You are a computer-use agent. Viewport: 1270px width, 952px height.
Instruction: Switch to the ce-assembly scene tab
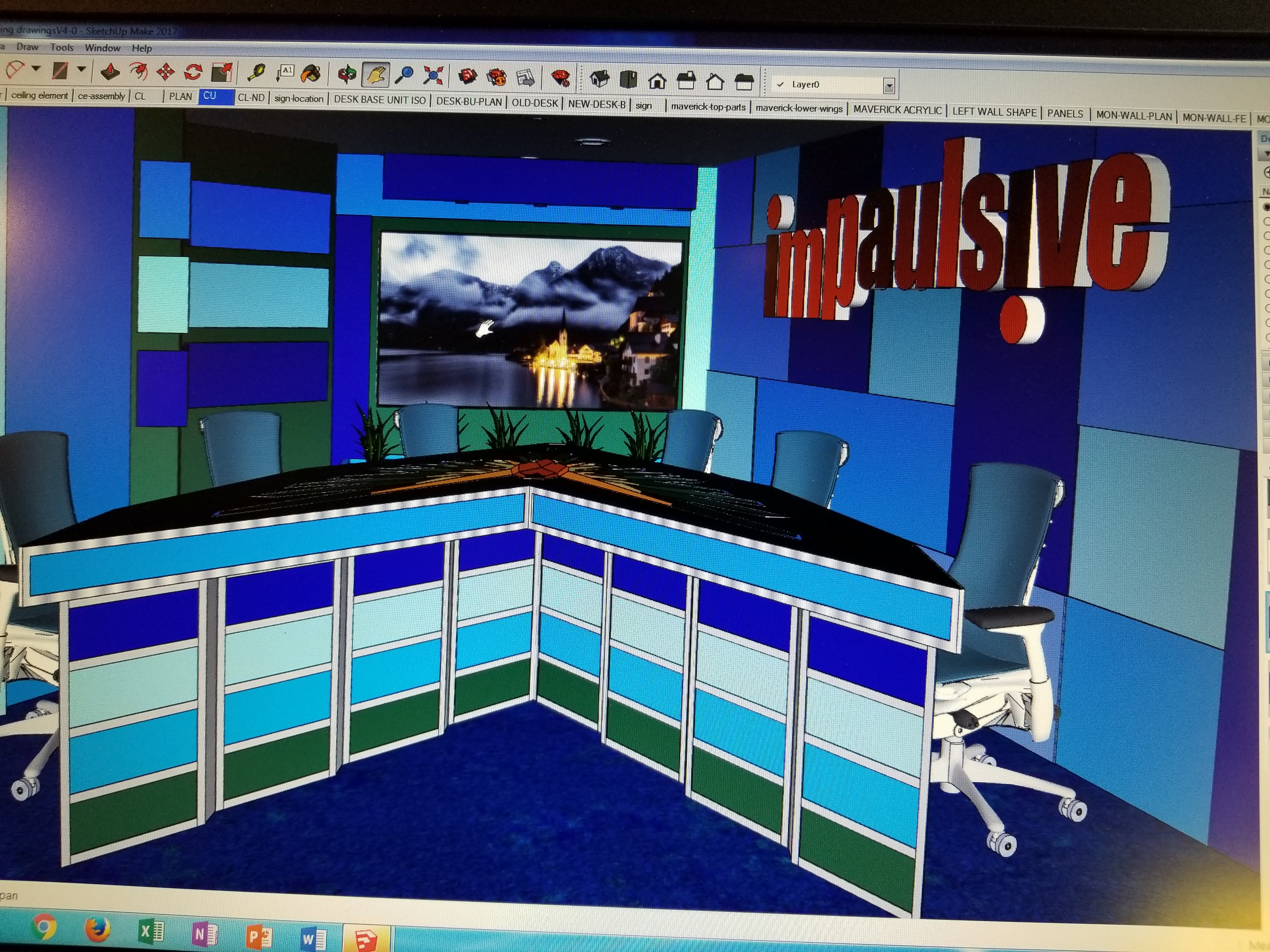[101, 96]
